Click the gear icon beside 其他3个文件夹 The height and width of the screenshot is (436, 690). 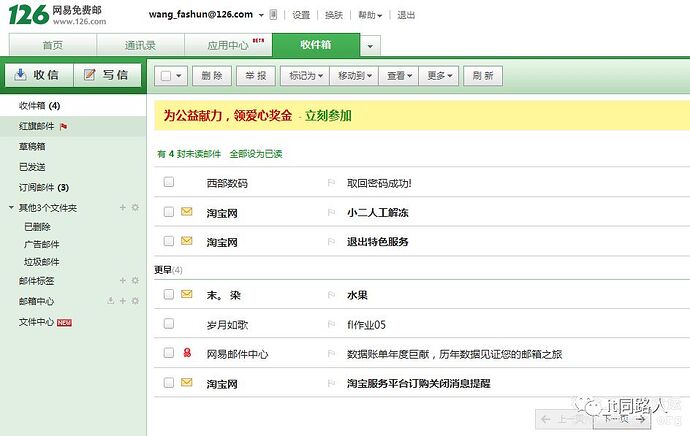tap(135, 208)
